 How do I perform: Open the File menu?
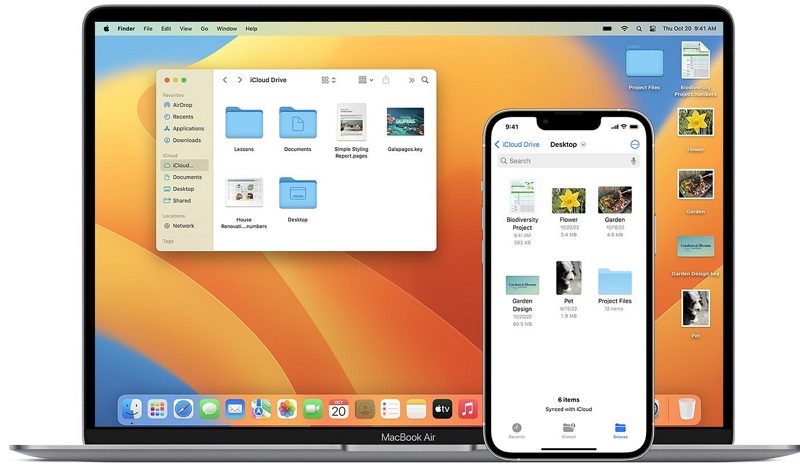(148, 29)
